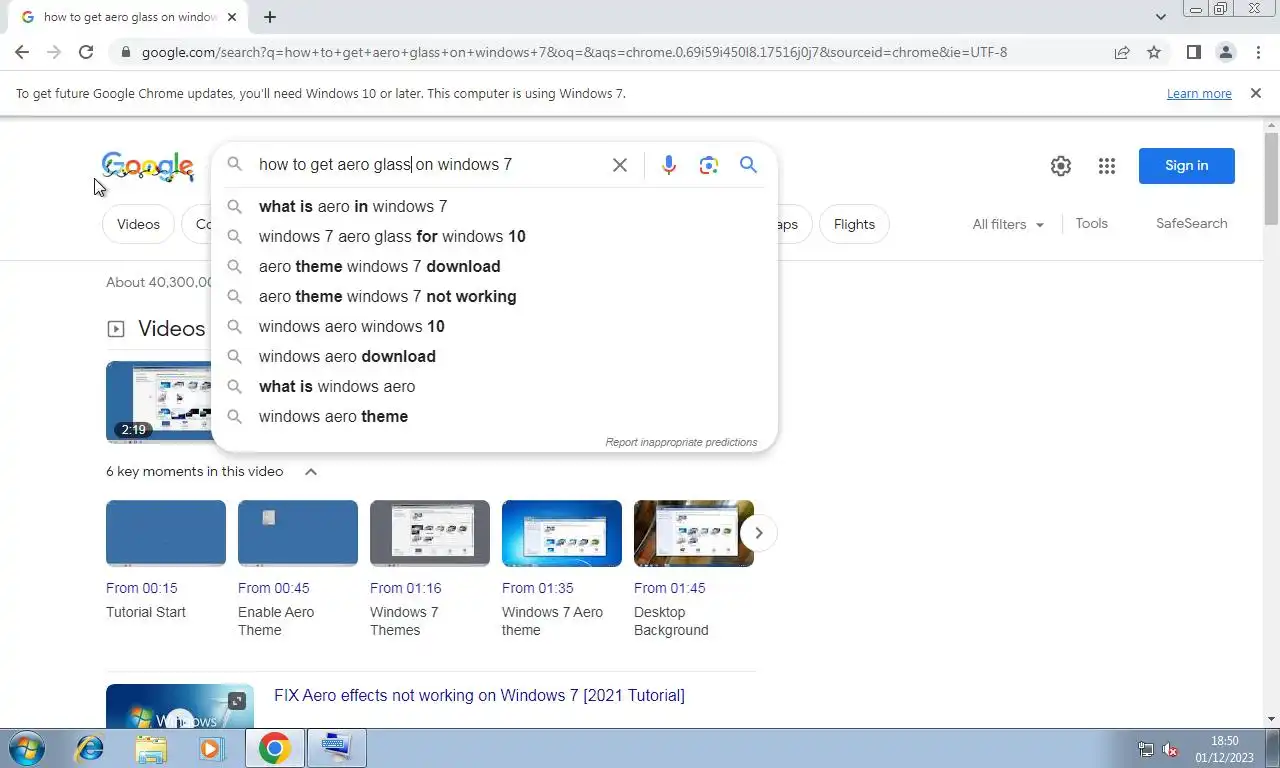1280x768 pixels.
Task: Click Report inappropriate predictions
Action: point(681,442)
